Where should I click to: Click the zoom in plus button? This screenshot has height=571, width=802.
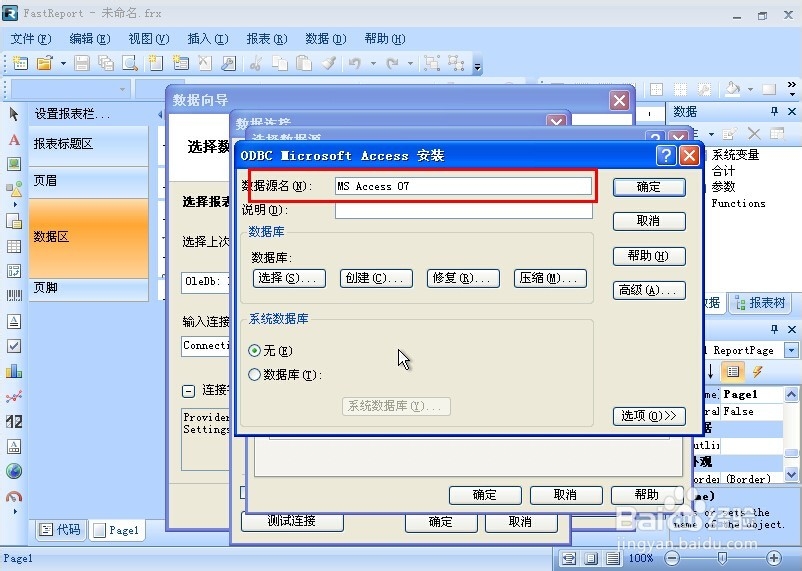coord(774,558)
